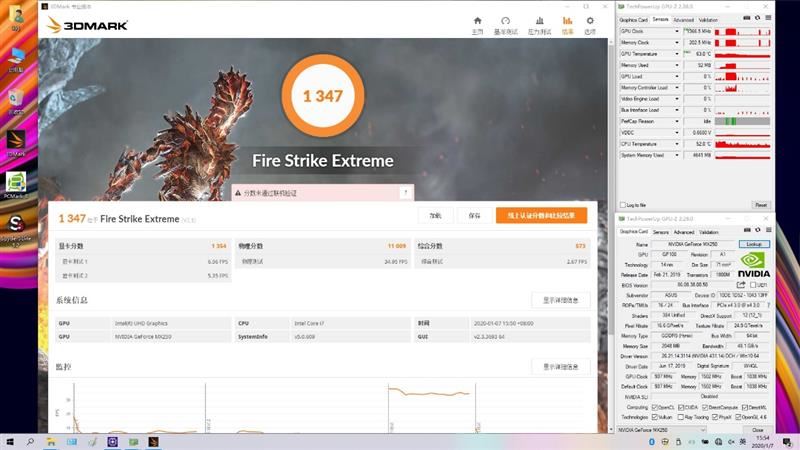This screenshot has height=450, width=800.
Task: Open the CPU Temperature sensor dropdown arrow
Action: tap(677, 144)
